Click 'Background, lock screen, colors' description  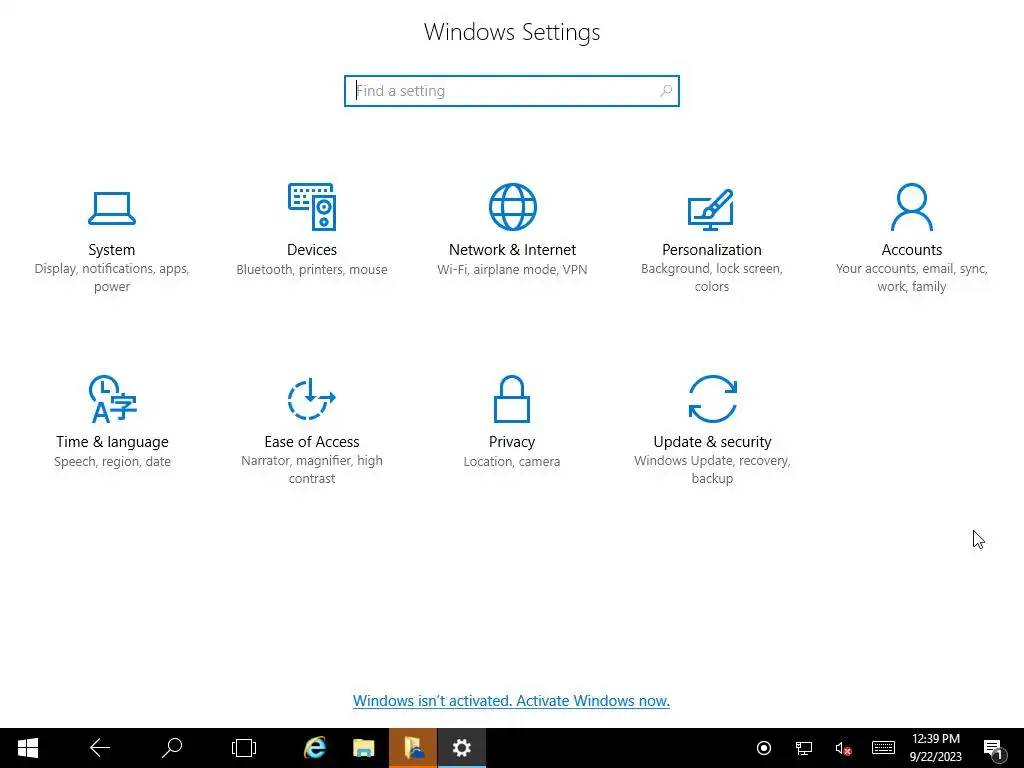tap(712, 278)
